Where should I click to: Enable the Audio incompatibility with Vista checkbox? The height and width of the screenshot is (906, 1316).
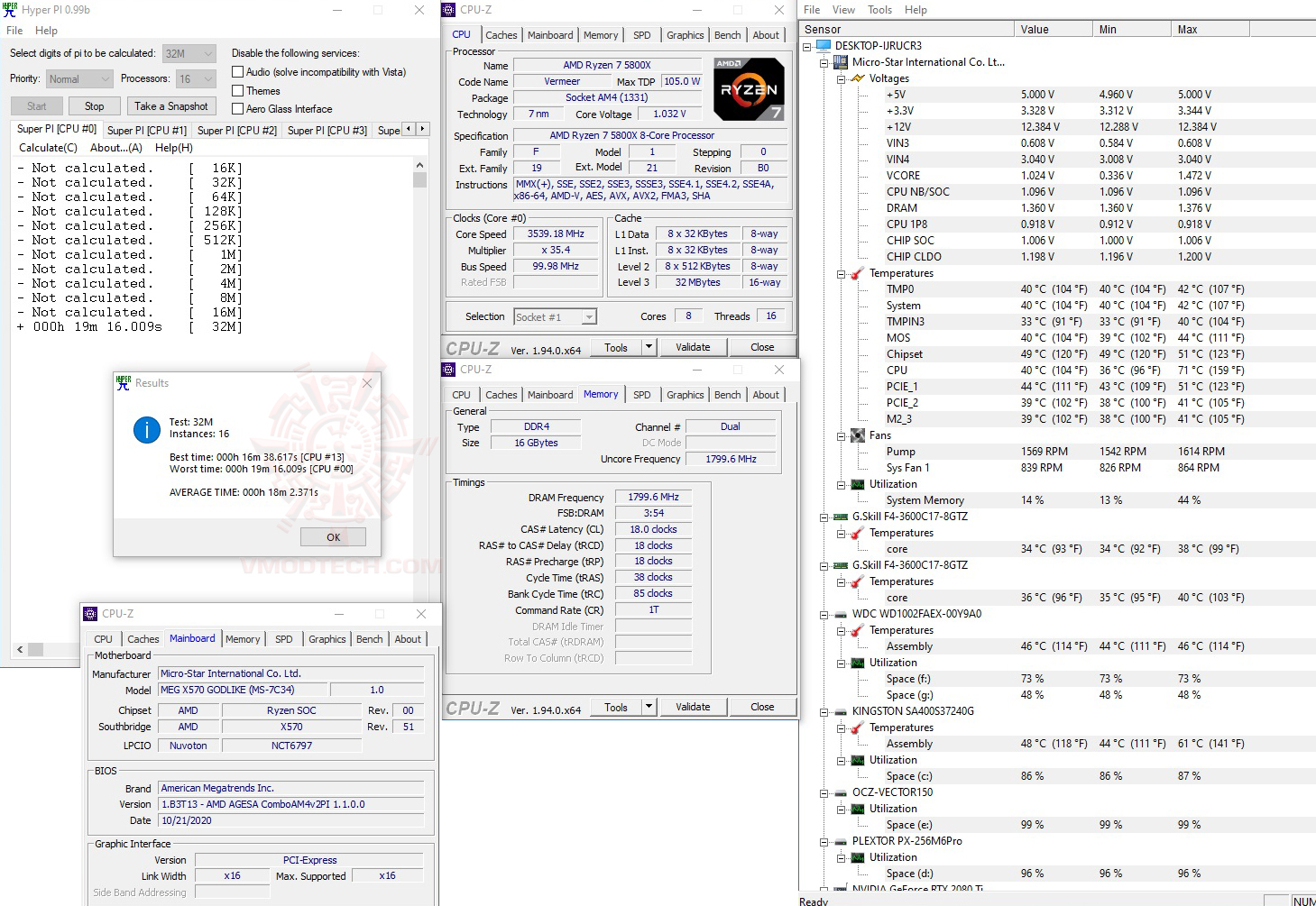point(238,72)
